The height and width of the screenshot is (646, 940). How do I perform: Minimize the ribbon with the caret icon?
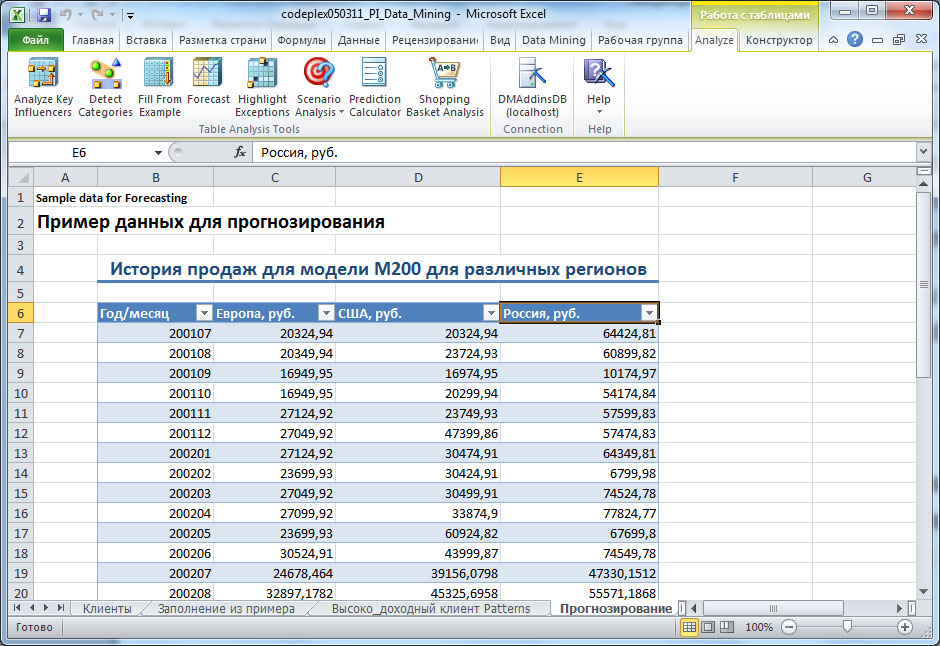click(x=833, y=40)
